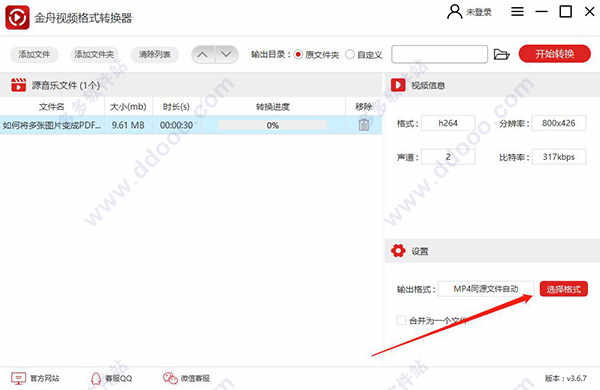Click 客服QQ link text
The image size is (600, 390).
[x=119, y=379]
